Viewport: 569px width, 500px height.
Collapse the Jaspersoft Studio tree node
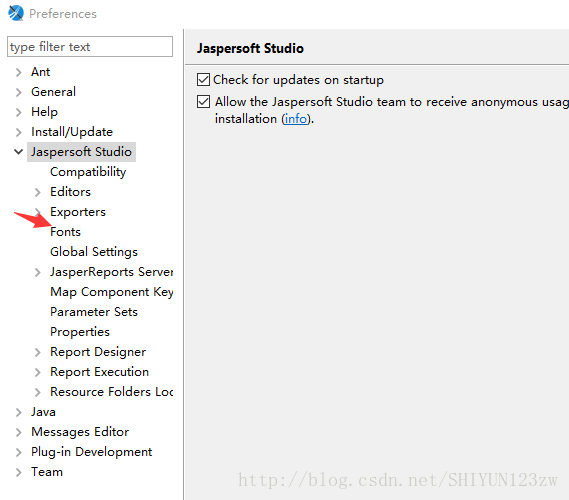coord(19,152)
